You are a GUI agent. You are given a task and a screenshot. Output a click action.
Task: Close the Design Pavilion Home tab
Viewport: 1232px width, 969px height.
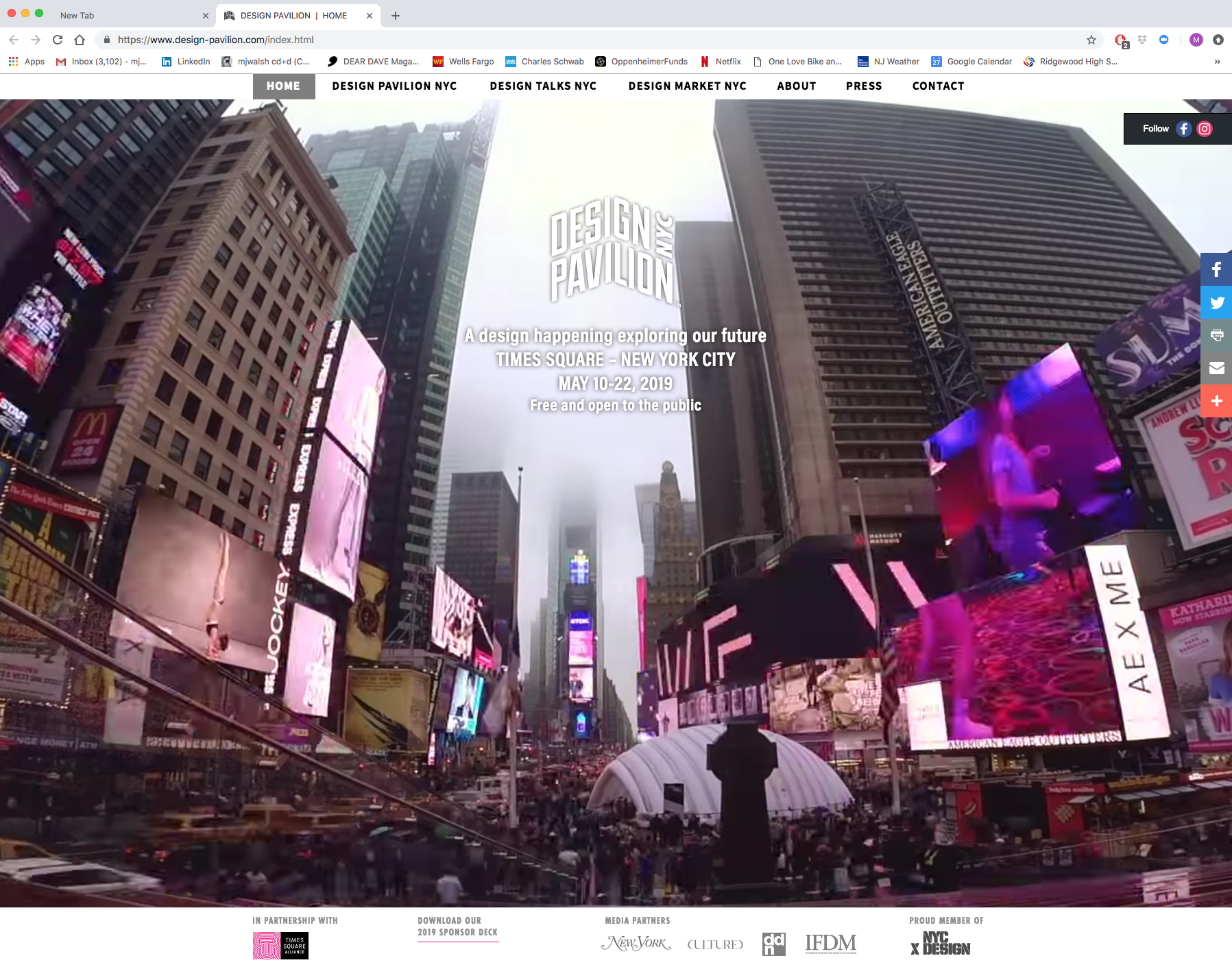click(370, 15)
